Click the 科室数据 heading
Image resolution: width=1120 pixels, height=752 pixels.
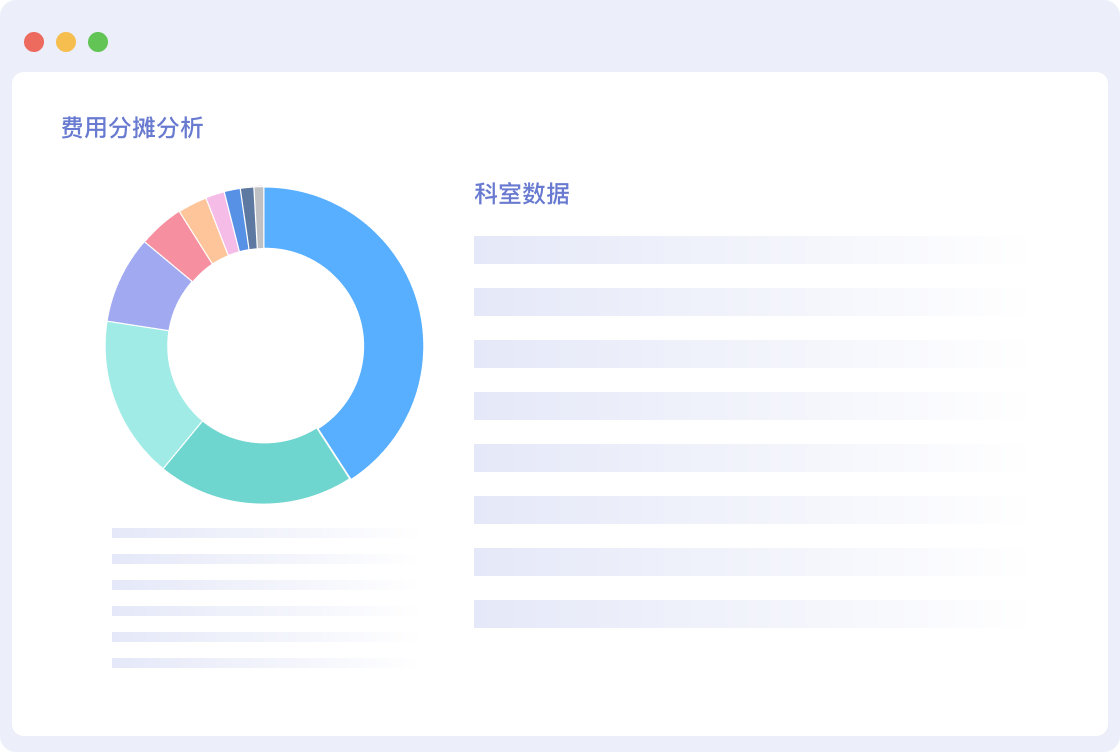click(x=521, y=194)
